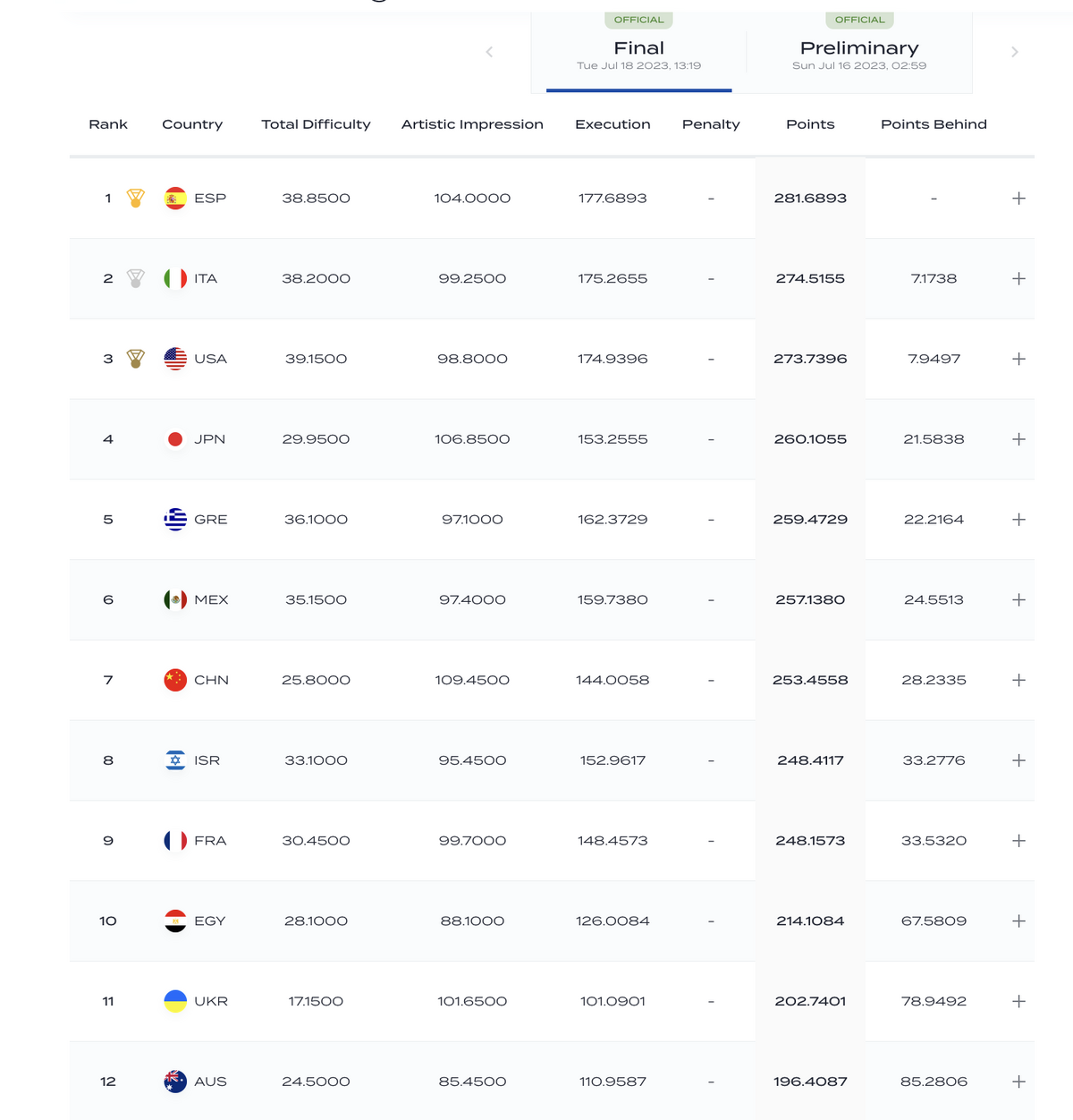Click the Greece flag icon
The height and width of the screenshot is (1120, 1073).
pos(175,520)
